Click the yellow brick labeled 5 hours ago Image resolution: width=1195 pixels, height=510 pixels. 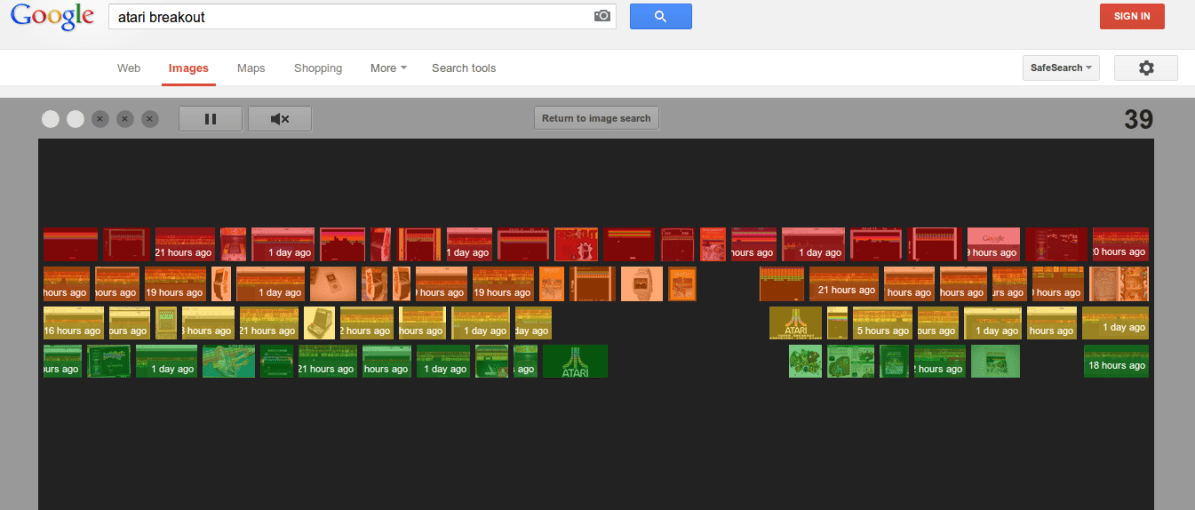click(x=883, y=322)
